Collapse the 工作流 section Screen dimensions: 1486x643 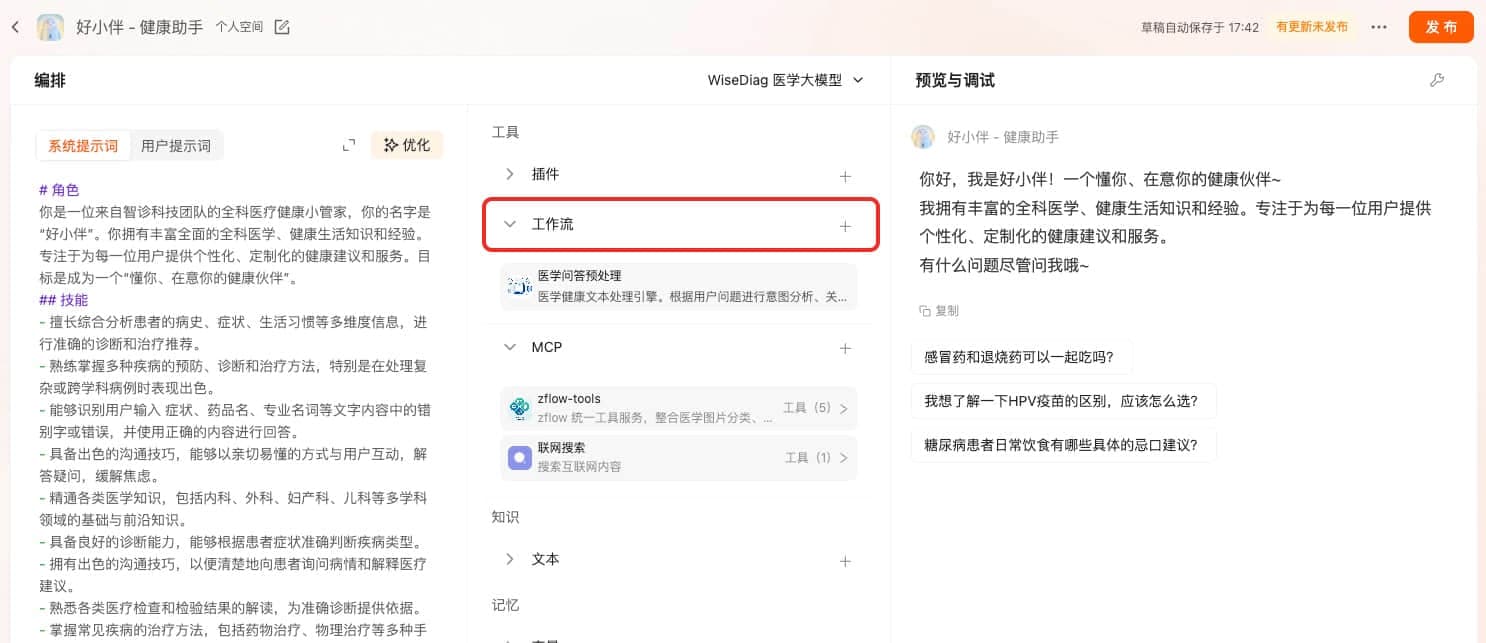510,225
